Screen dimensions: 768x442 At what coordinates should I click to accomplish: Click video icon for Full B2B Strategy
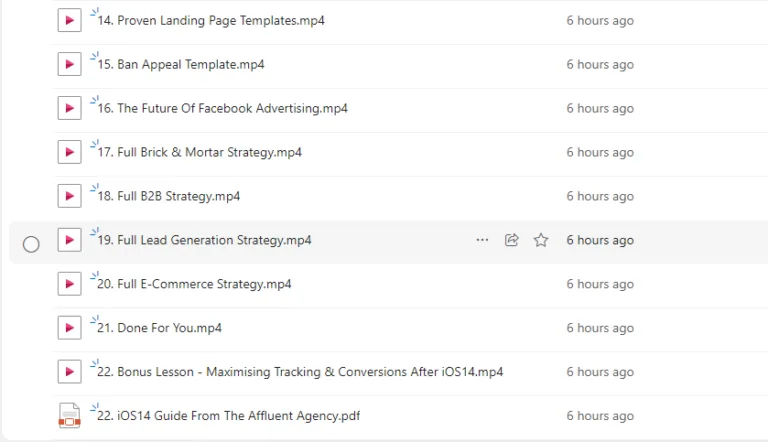pos(69,196)
